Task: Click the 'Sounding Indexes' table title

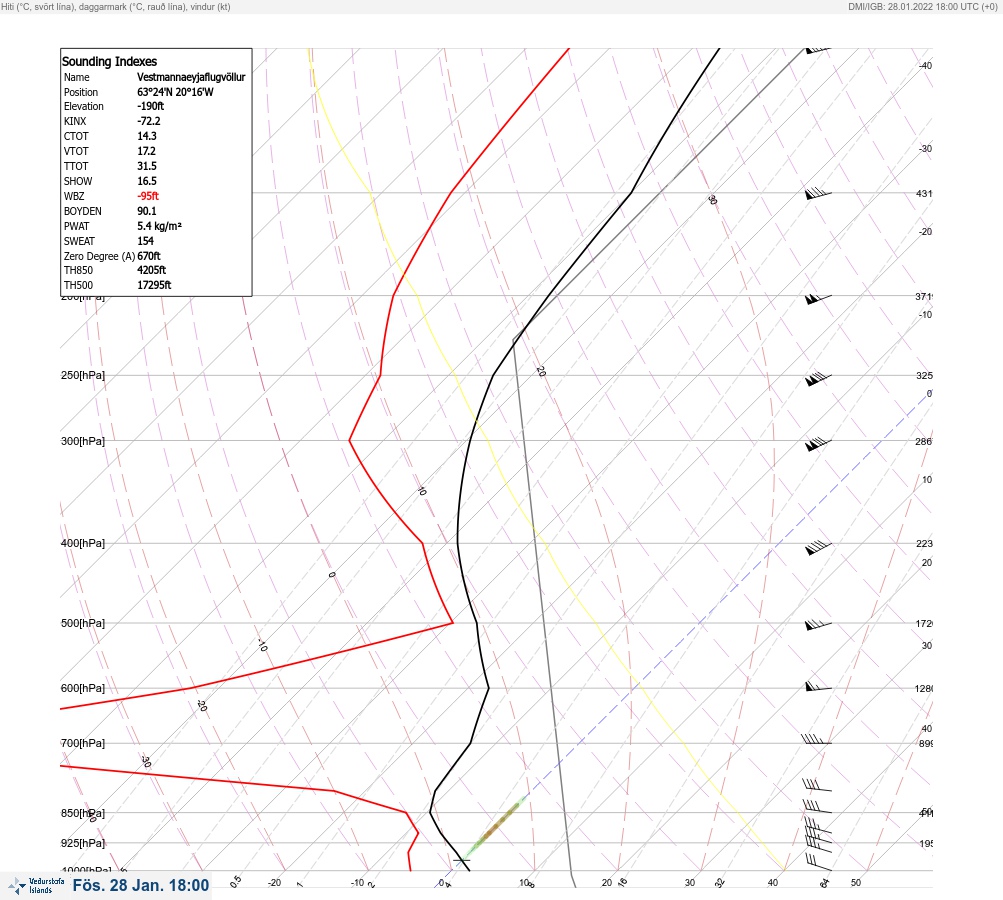Action: (109, 61)
